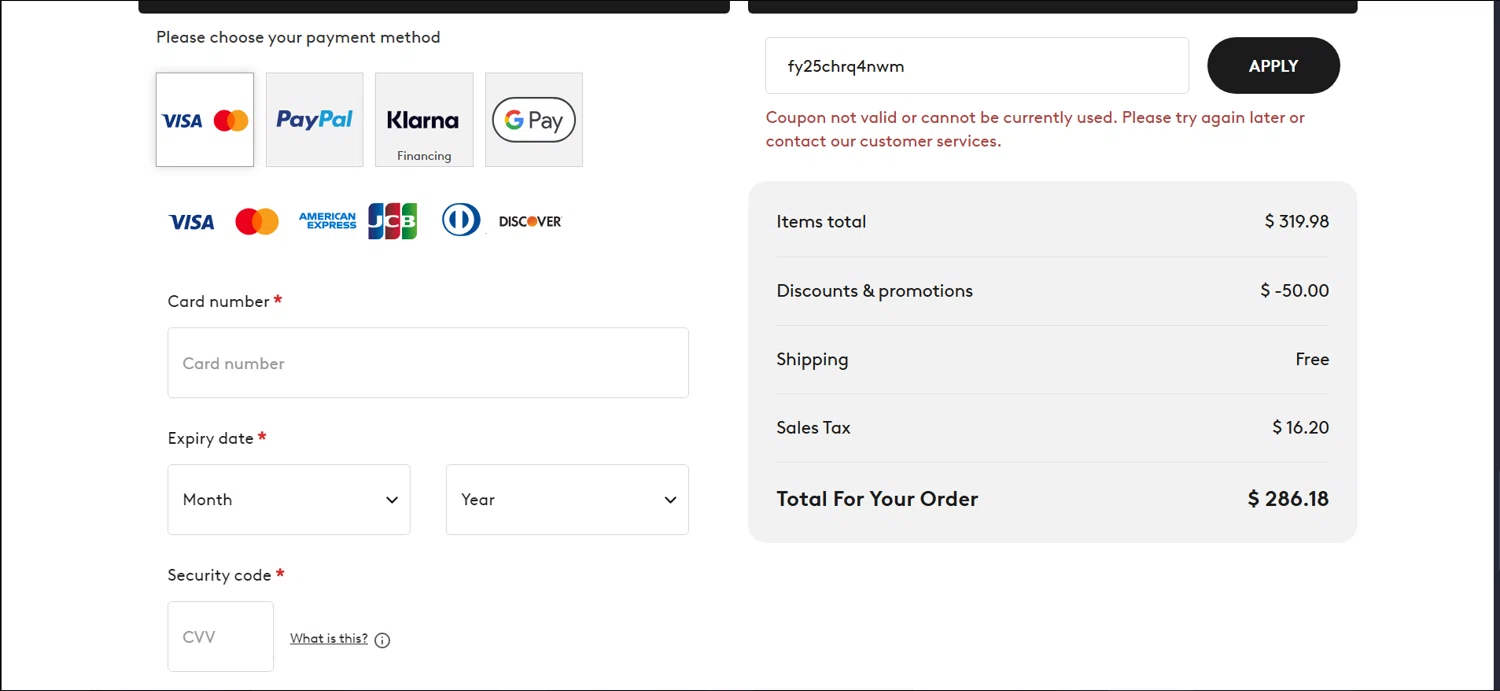Viewport: 1500px width, 691px height.
Task: Click the coupon not valid error message
Action: click(1035, 129)
